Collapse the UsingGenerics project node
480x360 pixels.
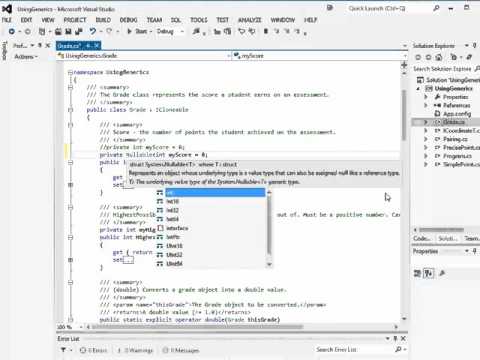[419, 89]
